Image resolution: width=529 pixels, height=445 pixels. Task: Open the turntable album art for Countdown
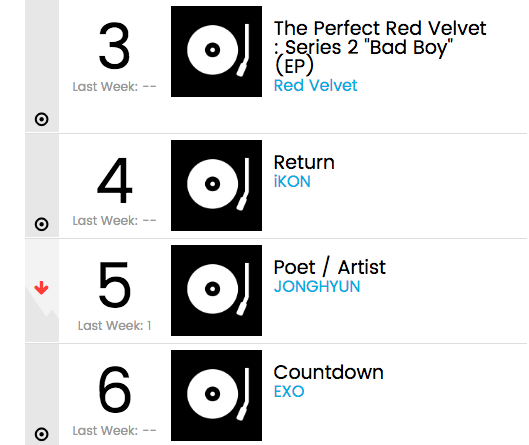(x=216, y=395)
